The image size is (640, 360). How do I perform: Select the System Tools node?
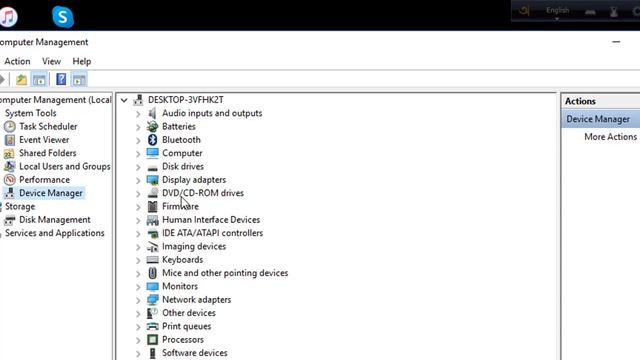click(x=31, y=113)
